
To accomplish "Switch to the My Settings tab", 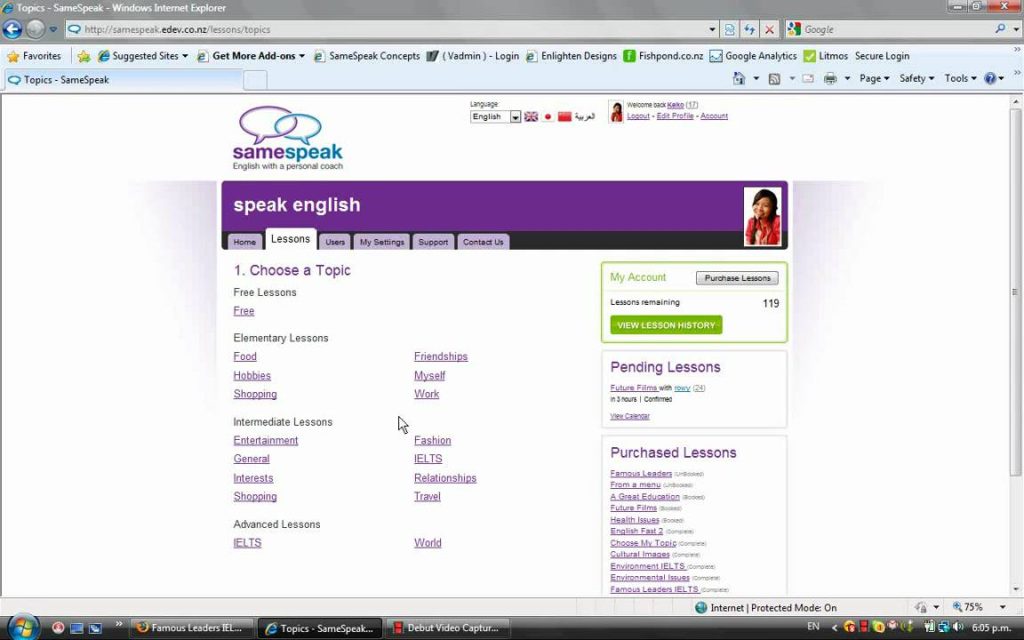I will [x=381, y=241].
